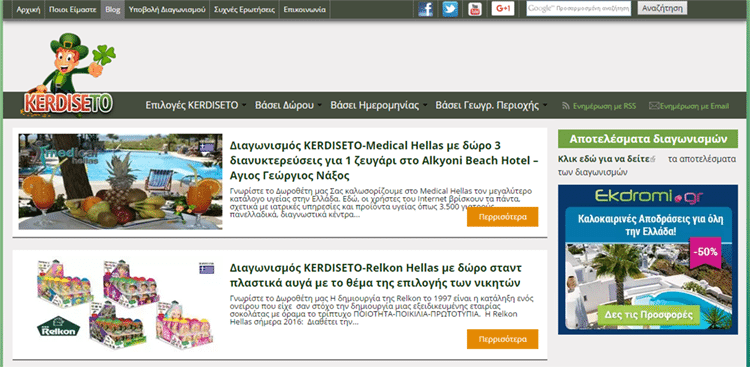Open the Alkyoni Beach pool thumbnail
Viewport: 750px width, 367px height.
pos(121,181)
